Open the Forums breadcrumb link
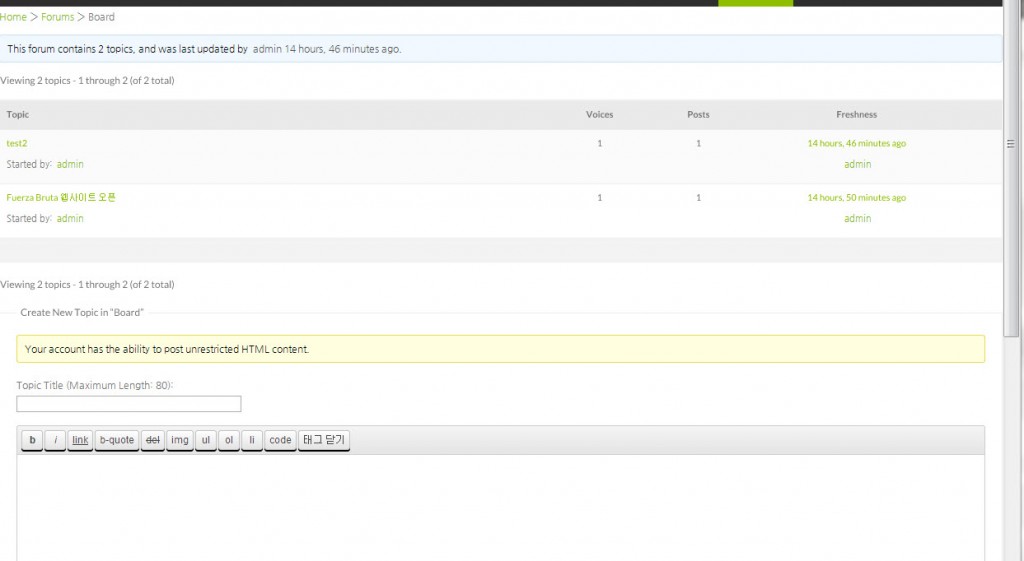 click(x=57, y=17)
